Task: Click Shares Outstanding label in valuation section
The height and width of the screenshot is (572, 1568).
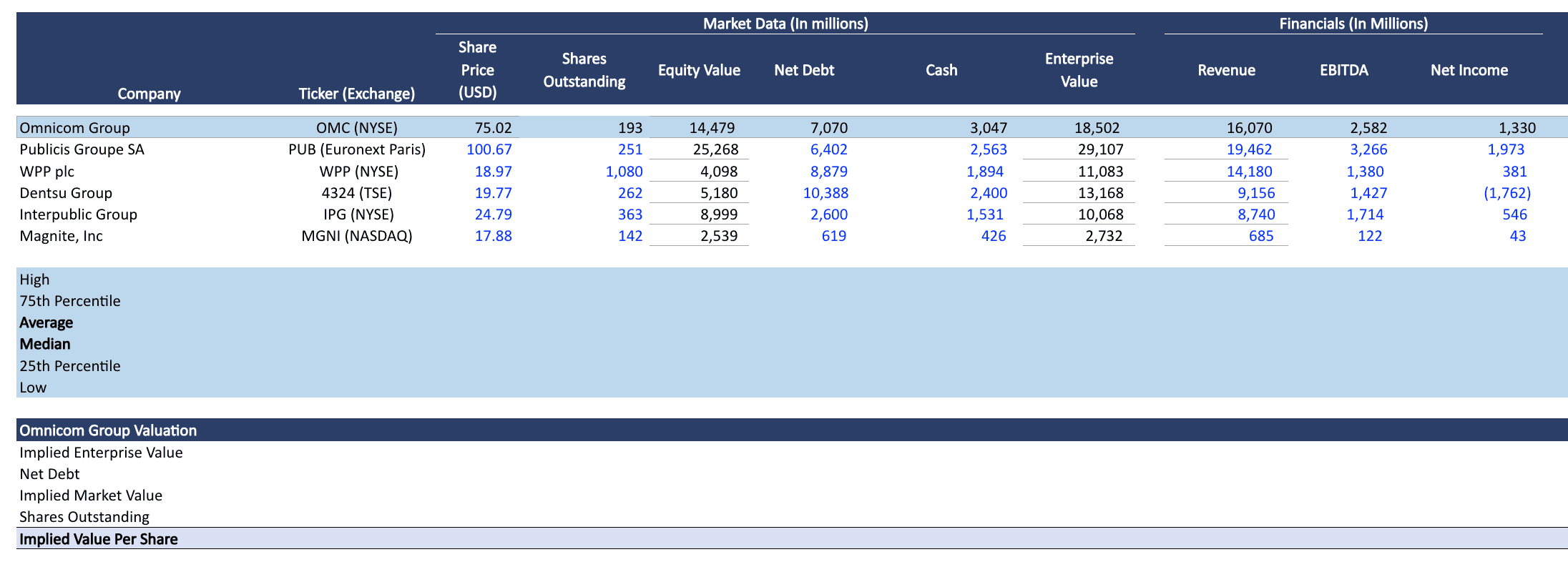Action: point(84,517)
